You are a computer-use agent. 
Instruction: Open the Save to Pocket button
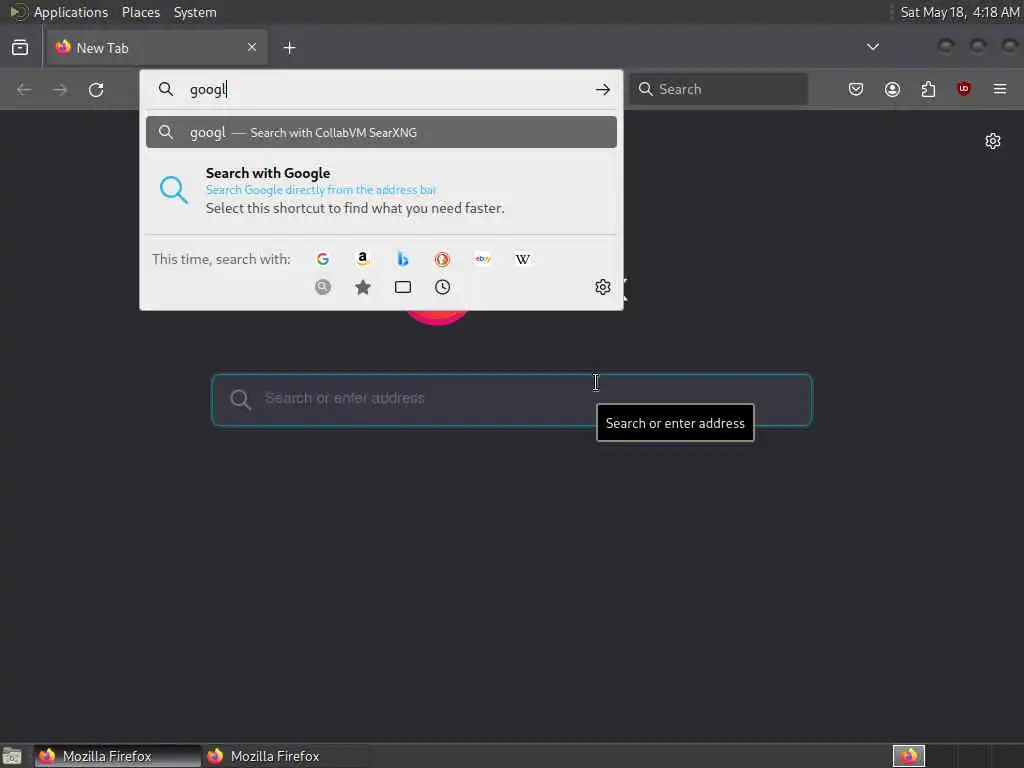click(856, 89)
